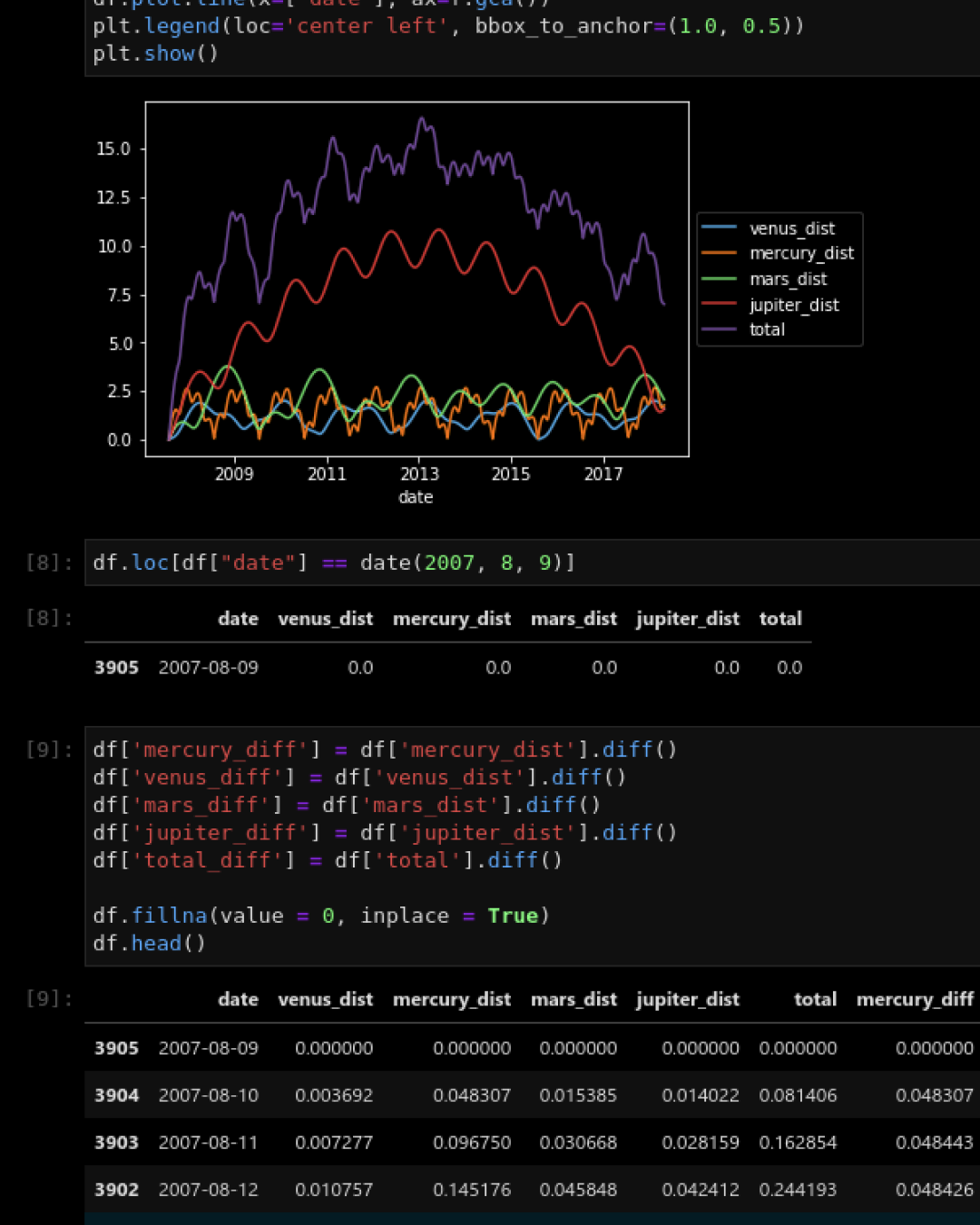The image size is (980, 1225).
Task: Select input prompt beside the df.loc cell
Action: click(x=49, y=563)
